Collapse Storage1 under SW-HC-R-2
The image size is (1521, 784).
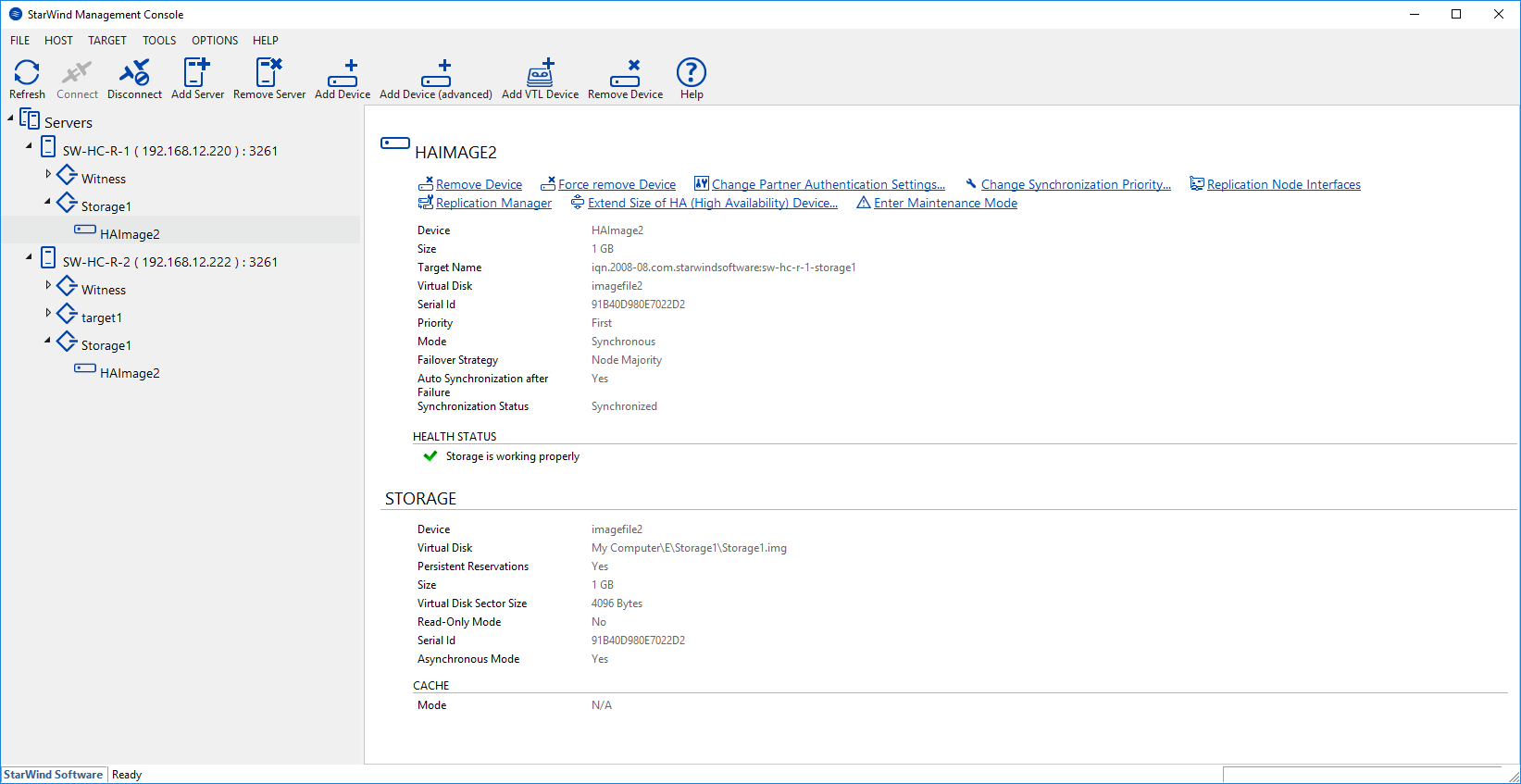(48, 341)
